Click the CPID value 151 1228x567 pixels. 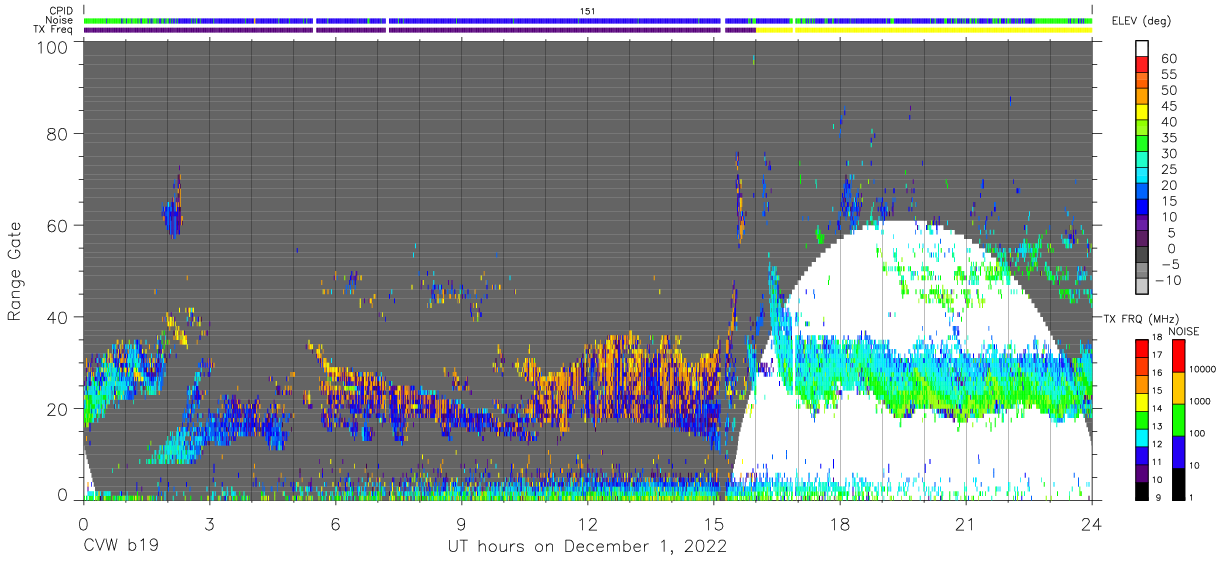pyautogui.click(x=588, y=10)
